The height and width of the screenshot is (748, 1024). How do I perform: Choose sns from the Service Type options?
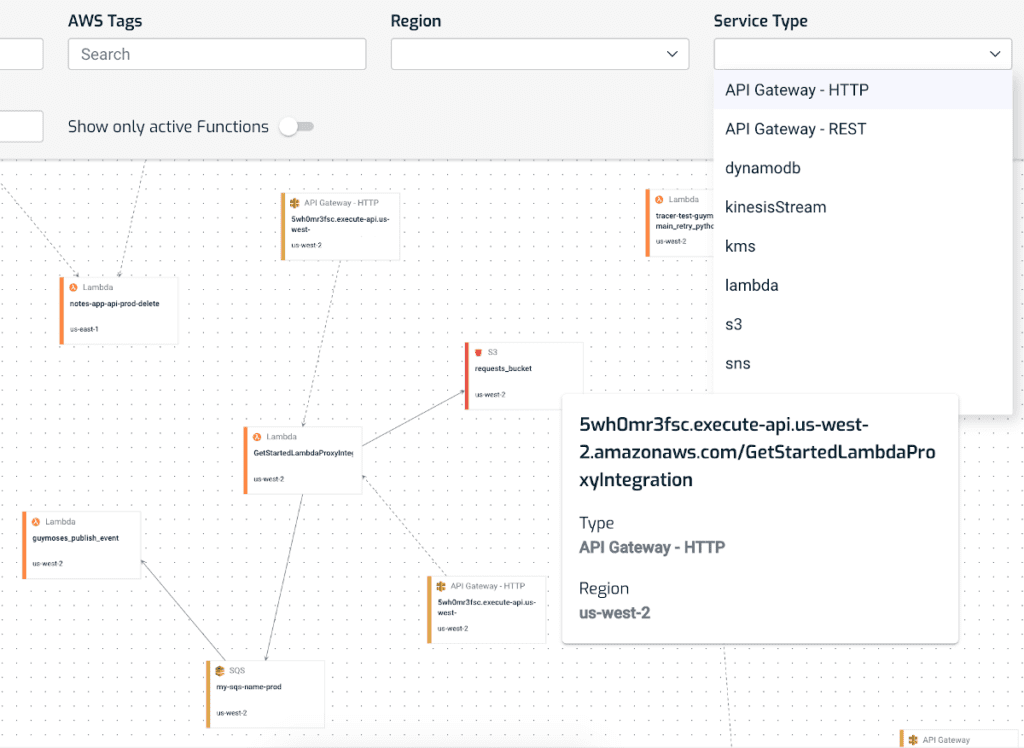pyautogui.click(x=737, y=363)
